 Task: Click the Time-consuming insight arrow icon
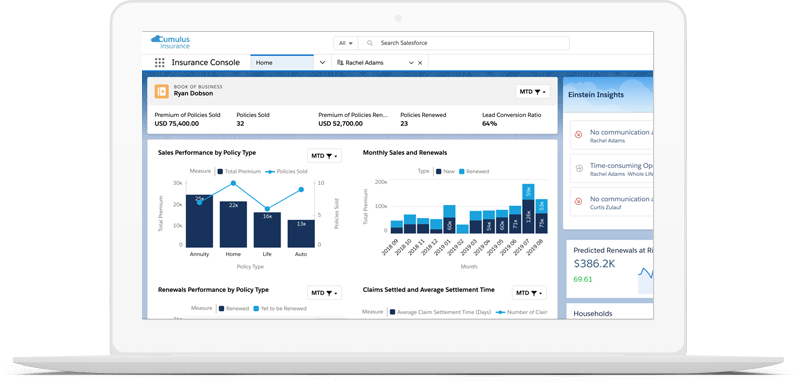pos(578,168)
